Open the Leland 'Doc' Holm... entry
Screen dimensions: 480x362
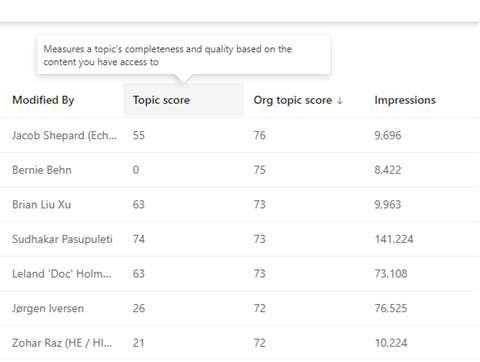[62, 274]
